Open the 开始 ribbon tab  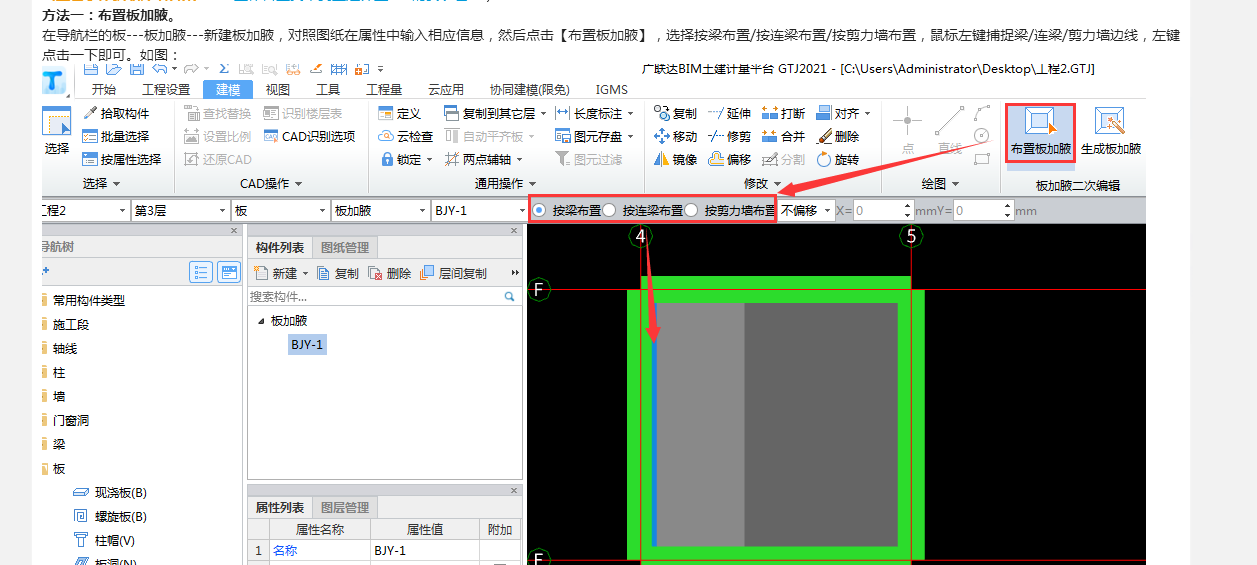[104, 90]
